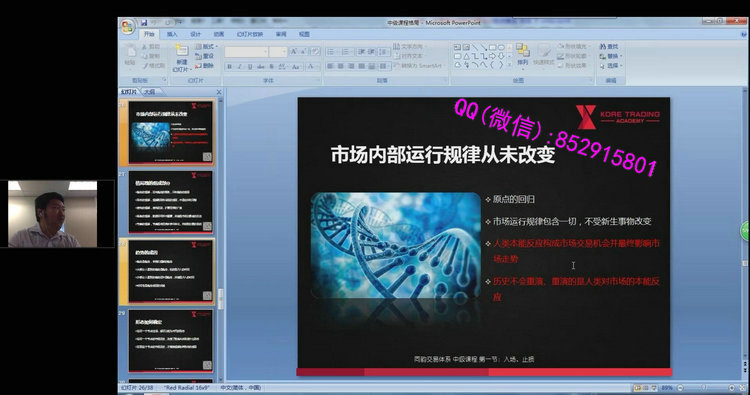Click the help icon at ribbon right
This screenshot has height=395, width=750.
pyautogui.click(x=744, y=34)
